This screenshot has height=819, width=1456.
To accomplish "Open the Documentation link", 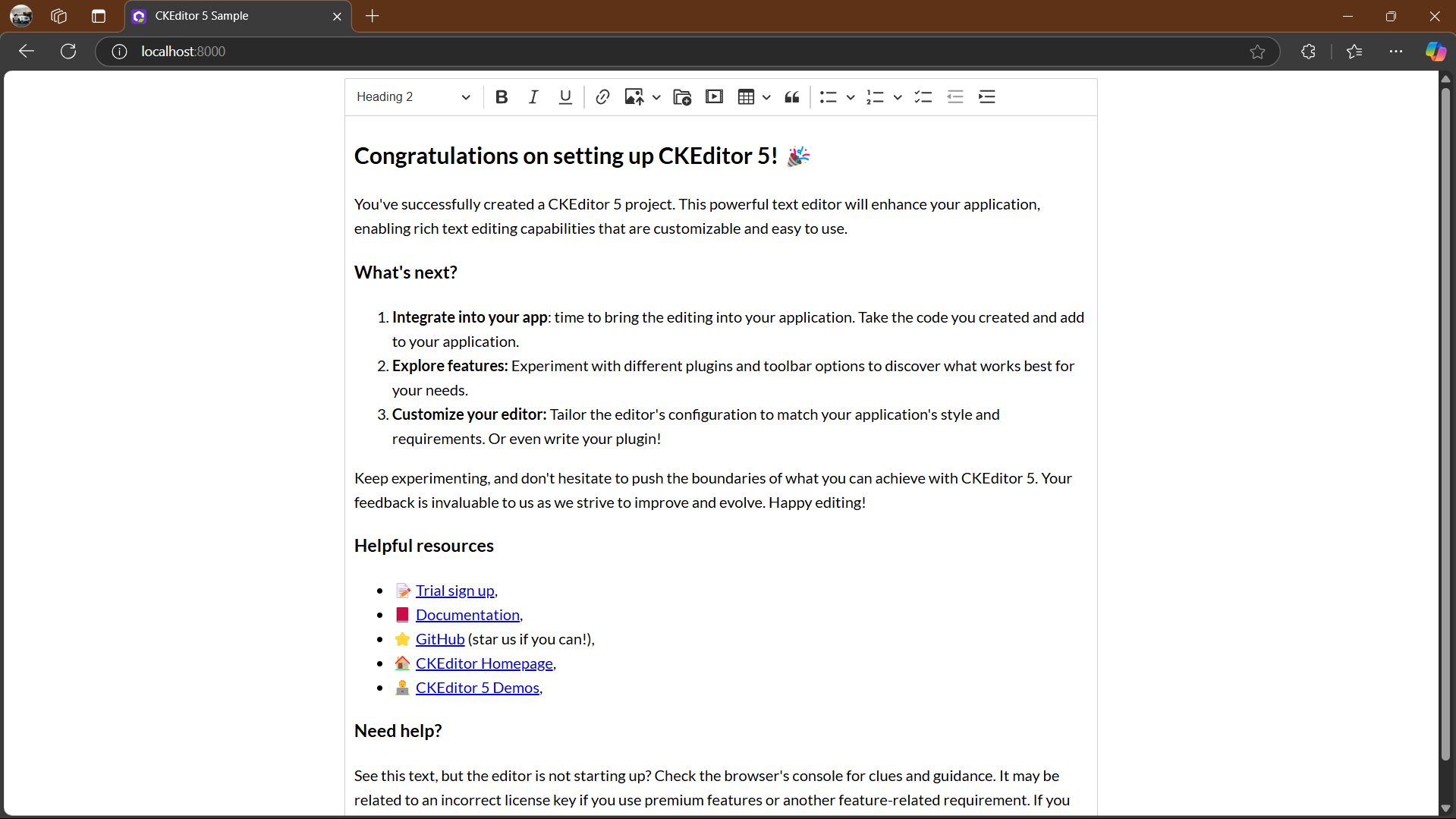I will 467,614.
